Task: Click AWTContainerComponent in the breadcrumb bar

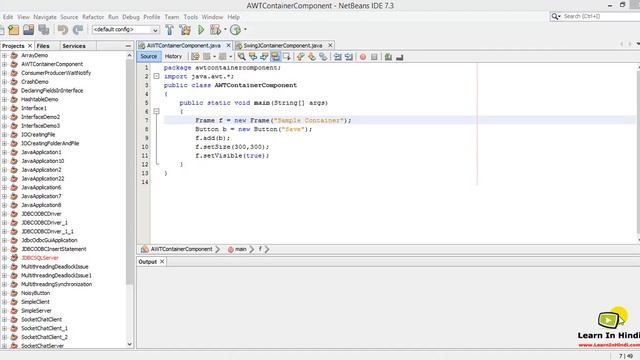Action: tap(181, 249)
